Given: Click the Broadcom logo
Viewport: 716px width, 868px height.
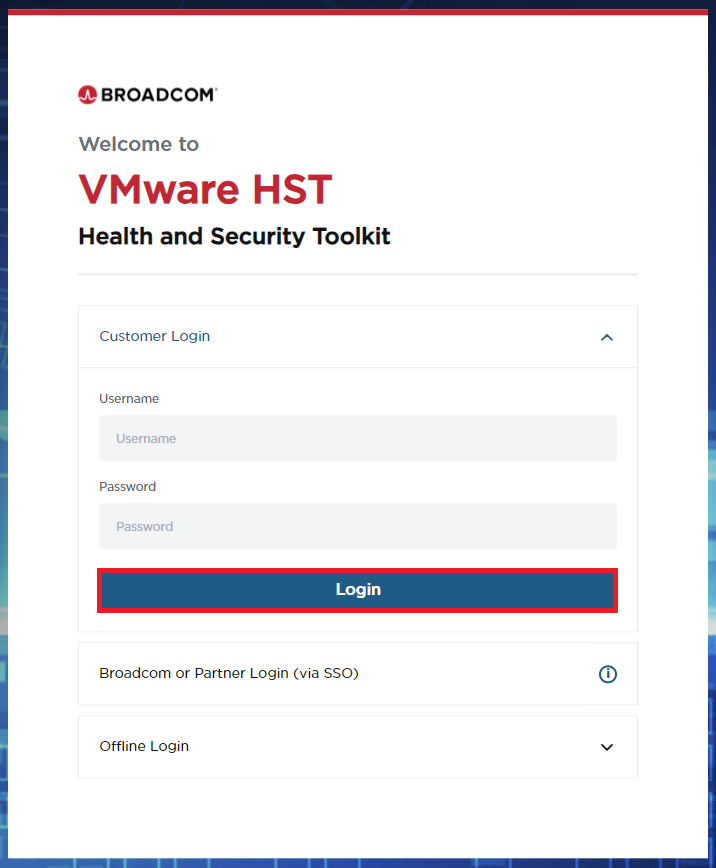Looking at the screenshot, I should pos(148,95).
